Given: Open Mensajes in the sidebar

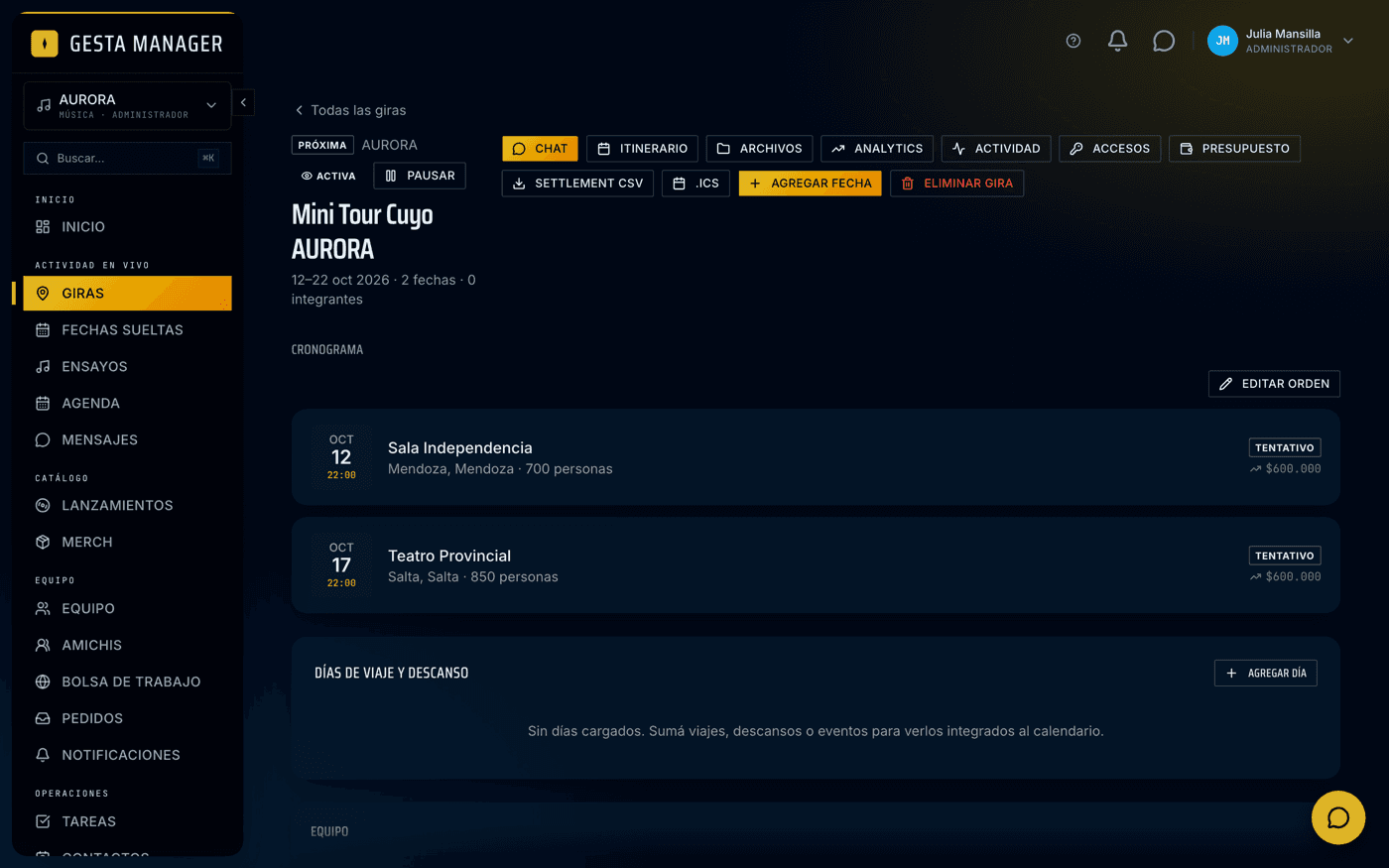Looking at the screenshot, I should 127,440.
